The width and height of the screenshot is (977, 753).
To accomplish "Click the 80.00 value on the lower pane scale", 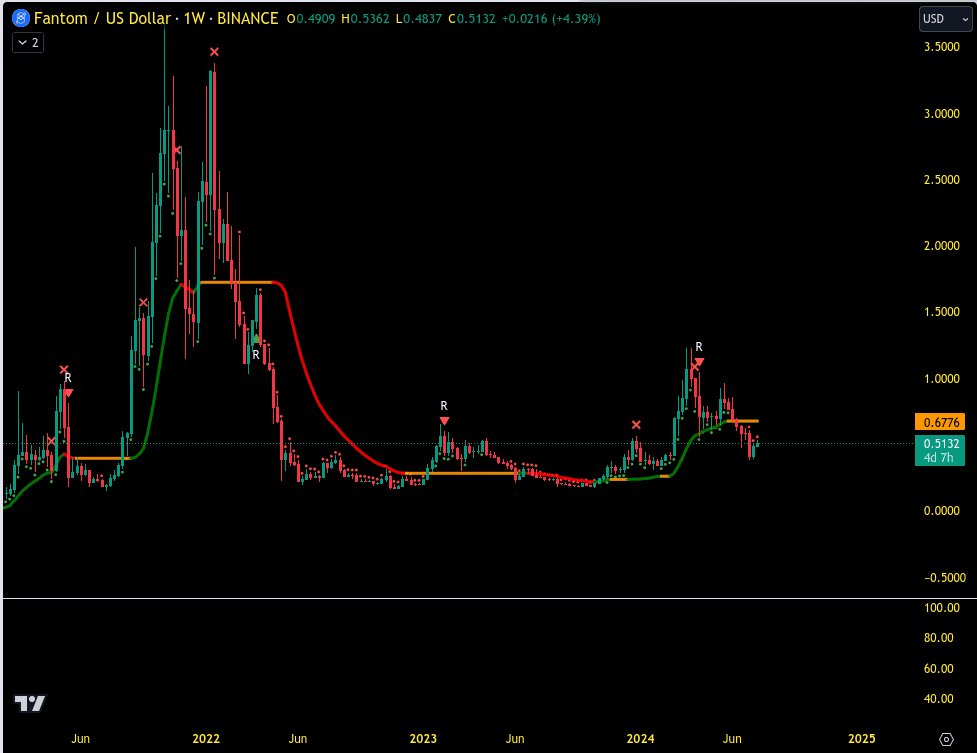I will point(938,638).
